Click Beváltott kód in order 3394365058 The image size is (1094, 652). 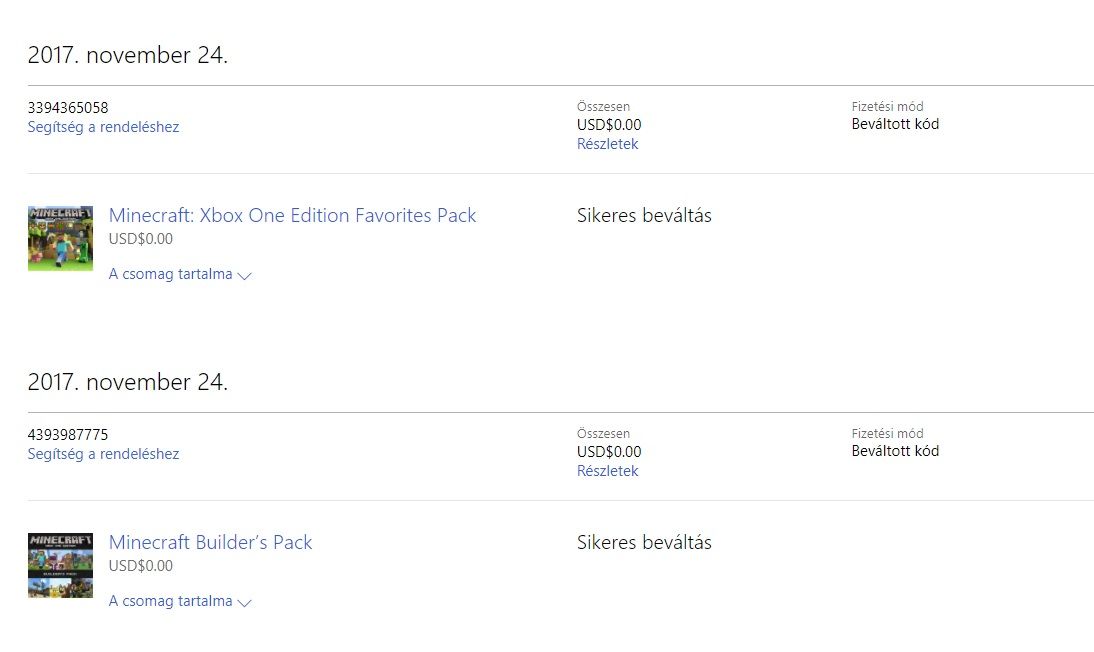click(895, 124)
